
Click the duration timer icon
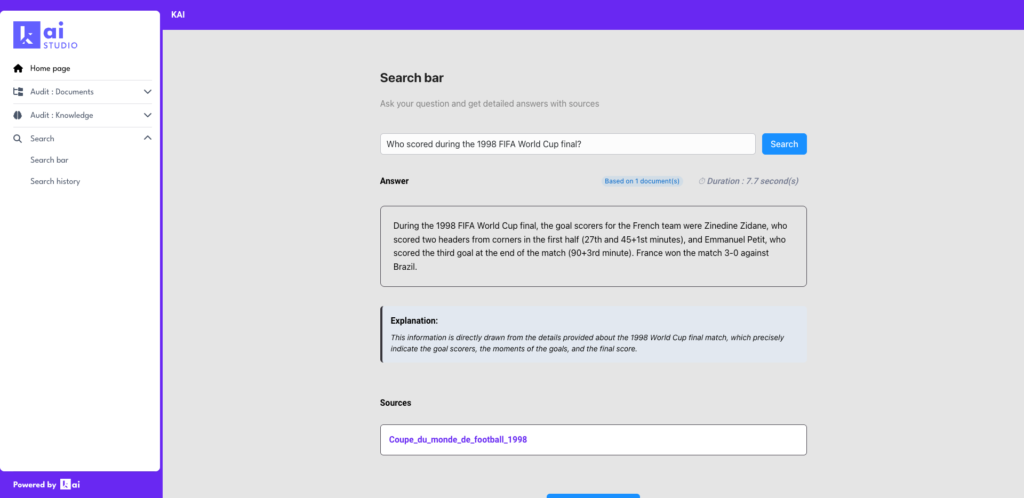[702, 181]
